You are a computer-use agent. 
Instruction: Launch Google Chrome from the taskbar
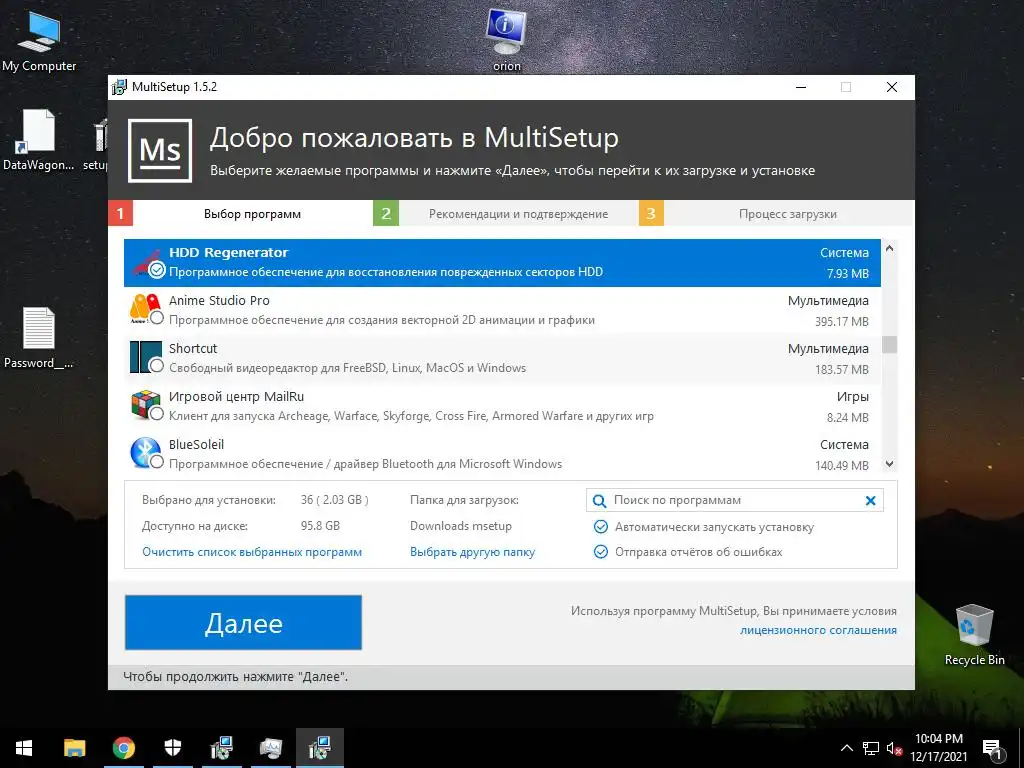pos(123,748)
